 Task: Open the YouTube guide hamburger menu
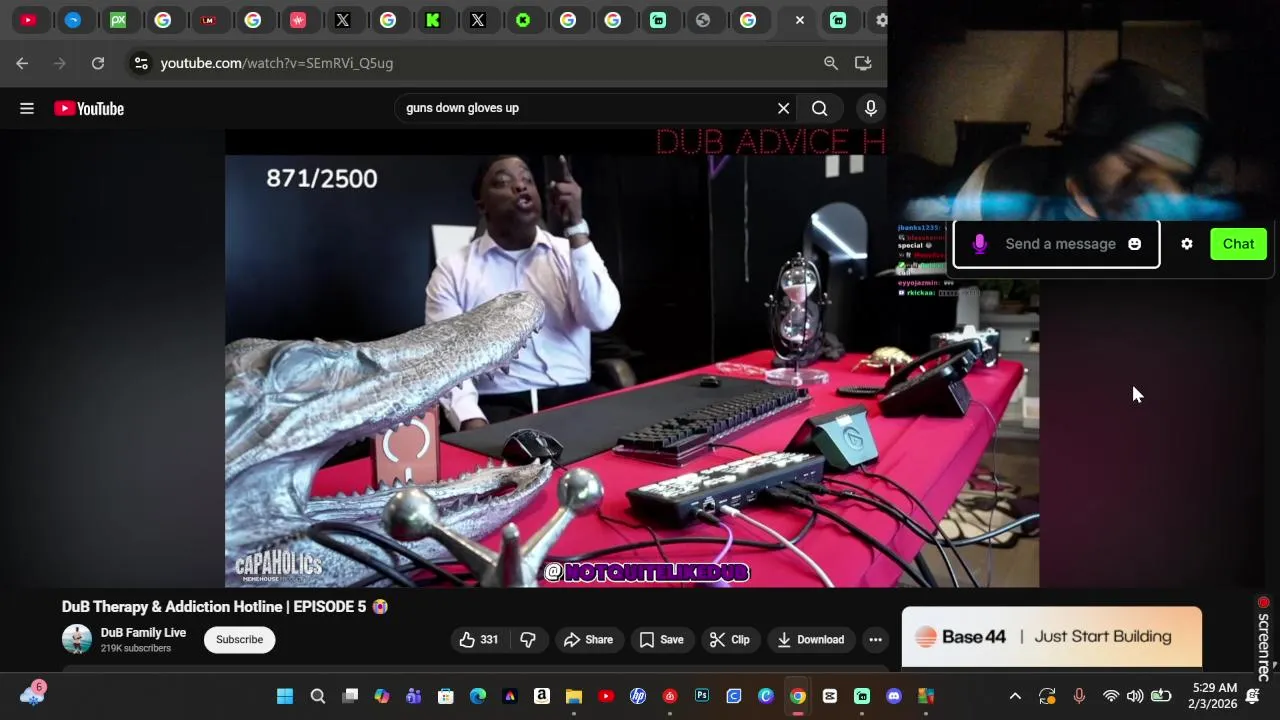click(x=27, y=108)
